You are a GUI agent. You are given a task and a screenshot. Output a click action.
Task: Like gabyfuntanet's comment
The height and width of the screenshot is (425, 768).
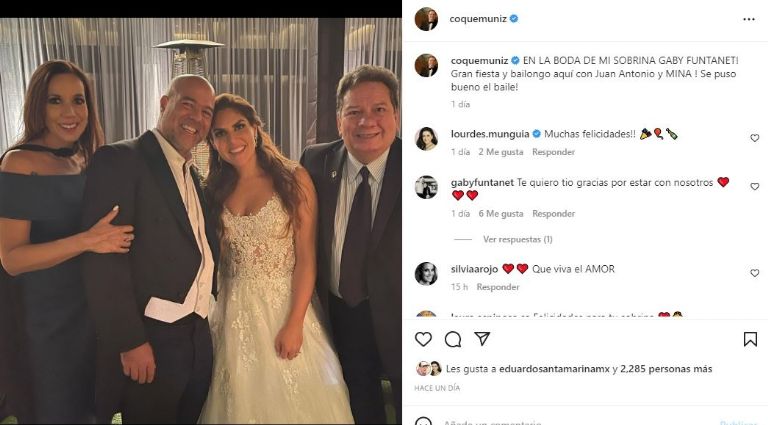click(754, 187)
